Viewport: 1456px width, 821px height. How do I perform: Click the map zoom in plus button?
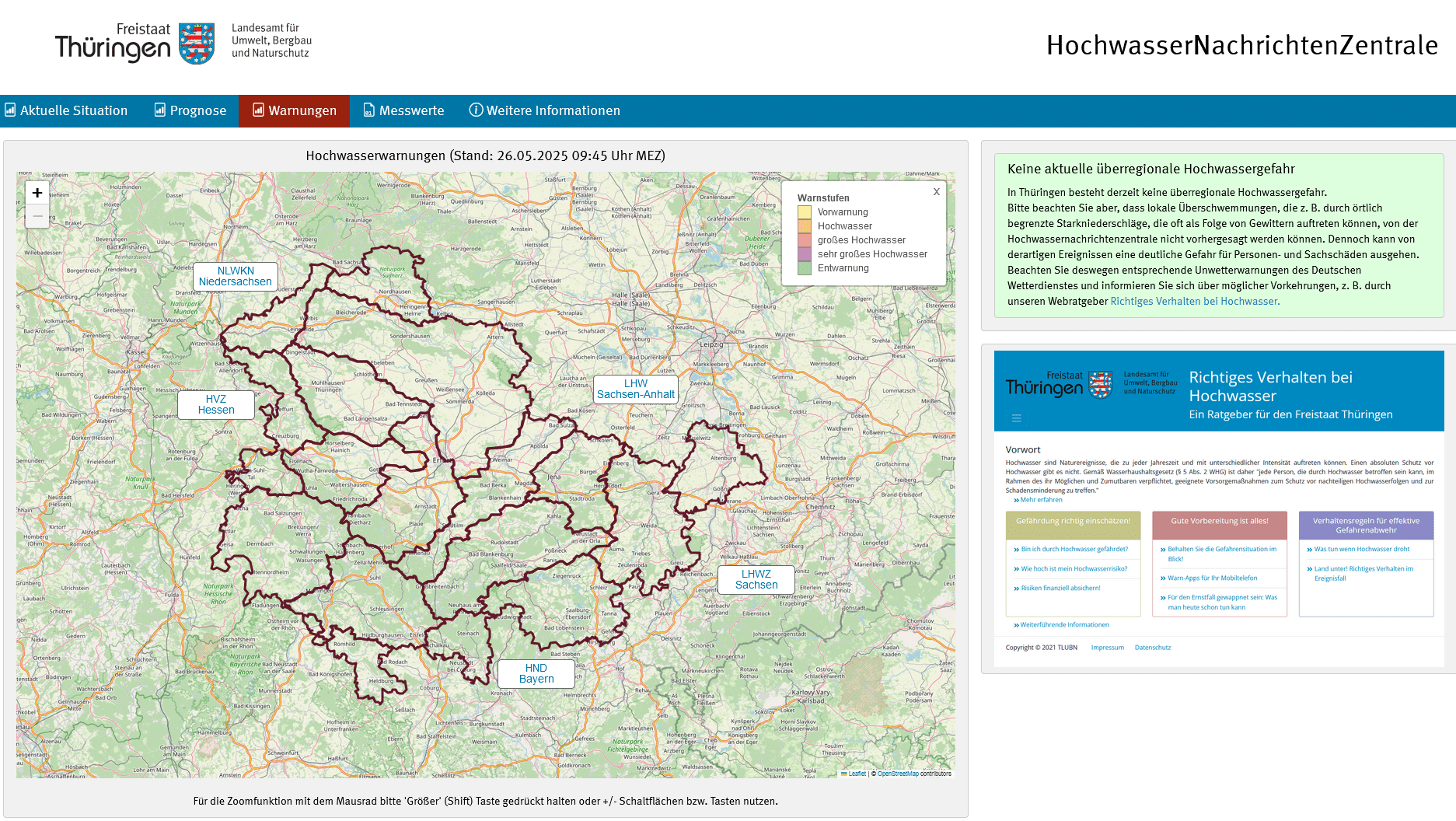point(37,193)
